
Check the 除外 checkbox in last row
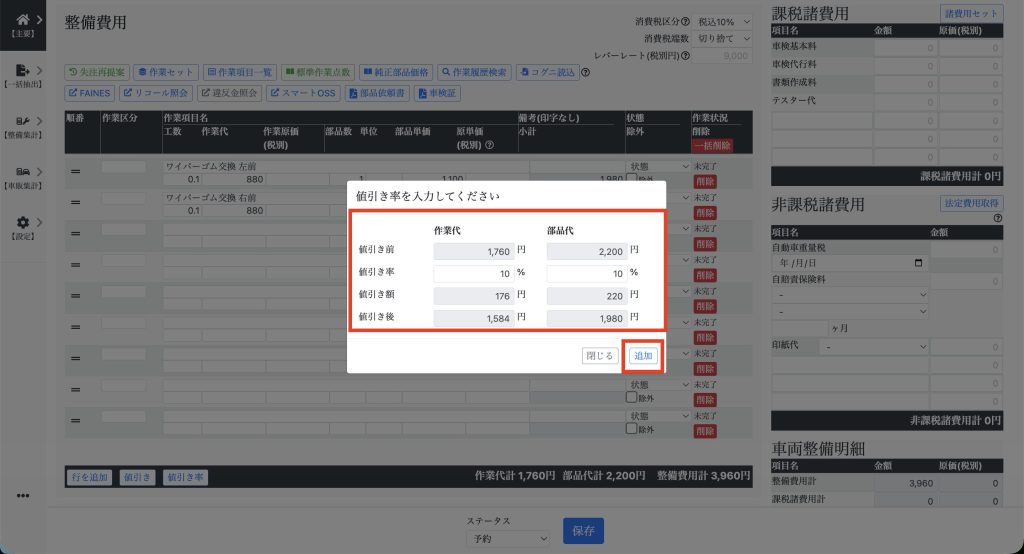coord(631,429)
